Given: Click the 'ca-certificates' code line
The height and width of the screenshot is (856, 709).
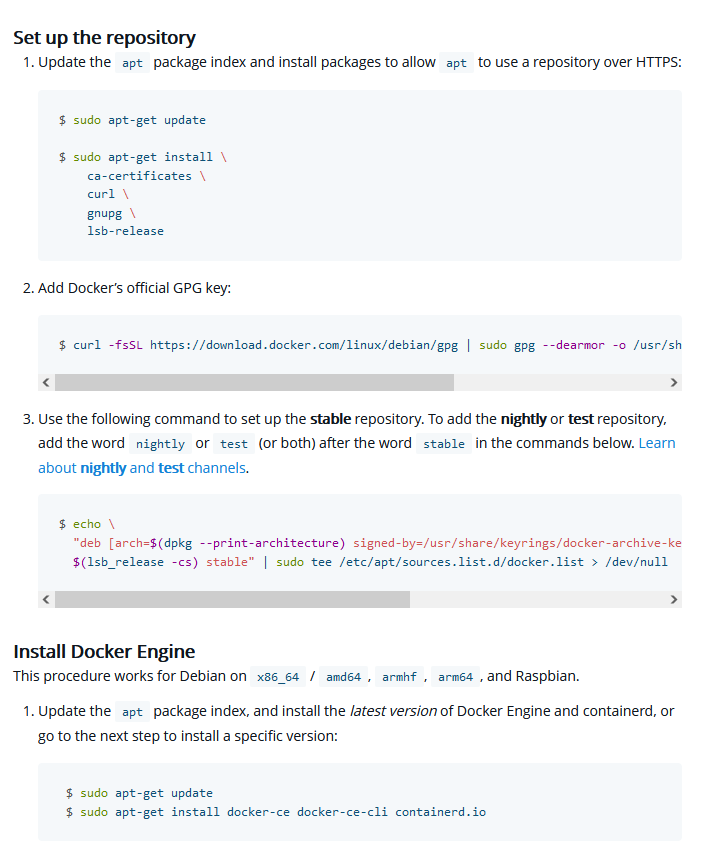Looking at the screenshot, I should pyautogui.click(x=146, y=176).
